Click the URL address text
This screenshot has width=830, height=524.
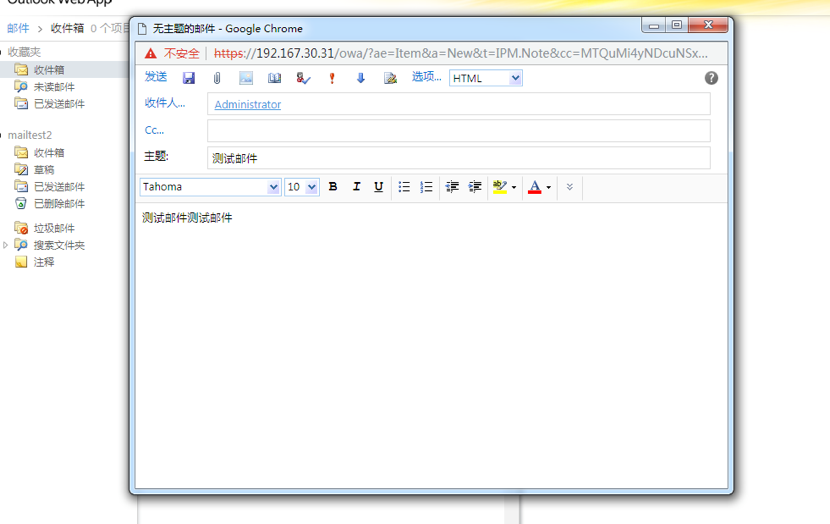coord(461,53)
